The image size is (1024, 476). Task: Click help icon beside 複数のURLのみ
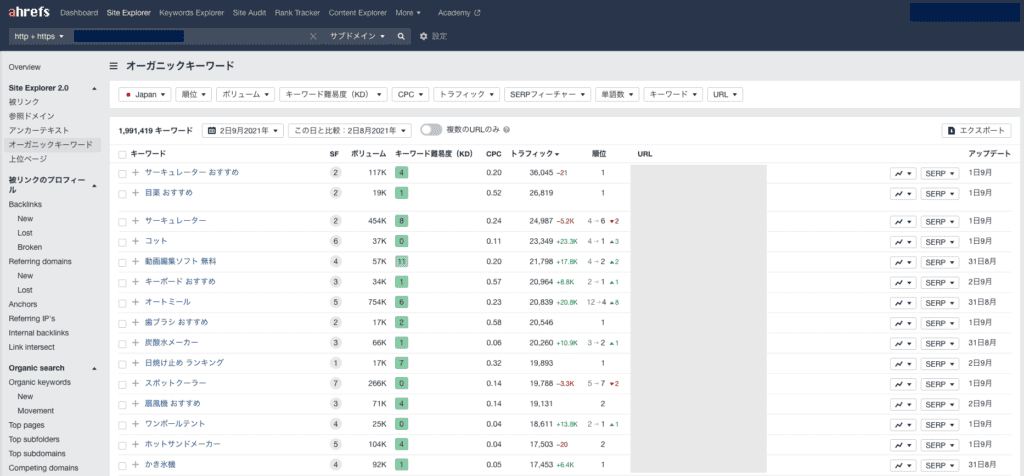[x=507, y=130]
